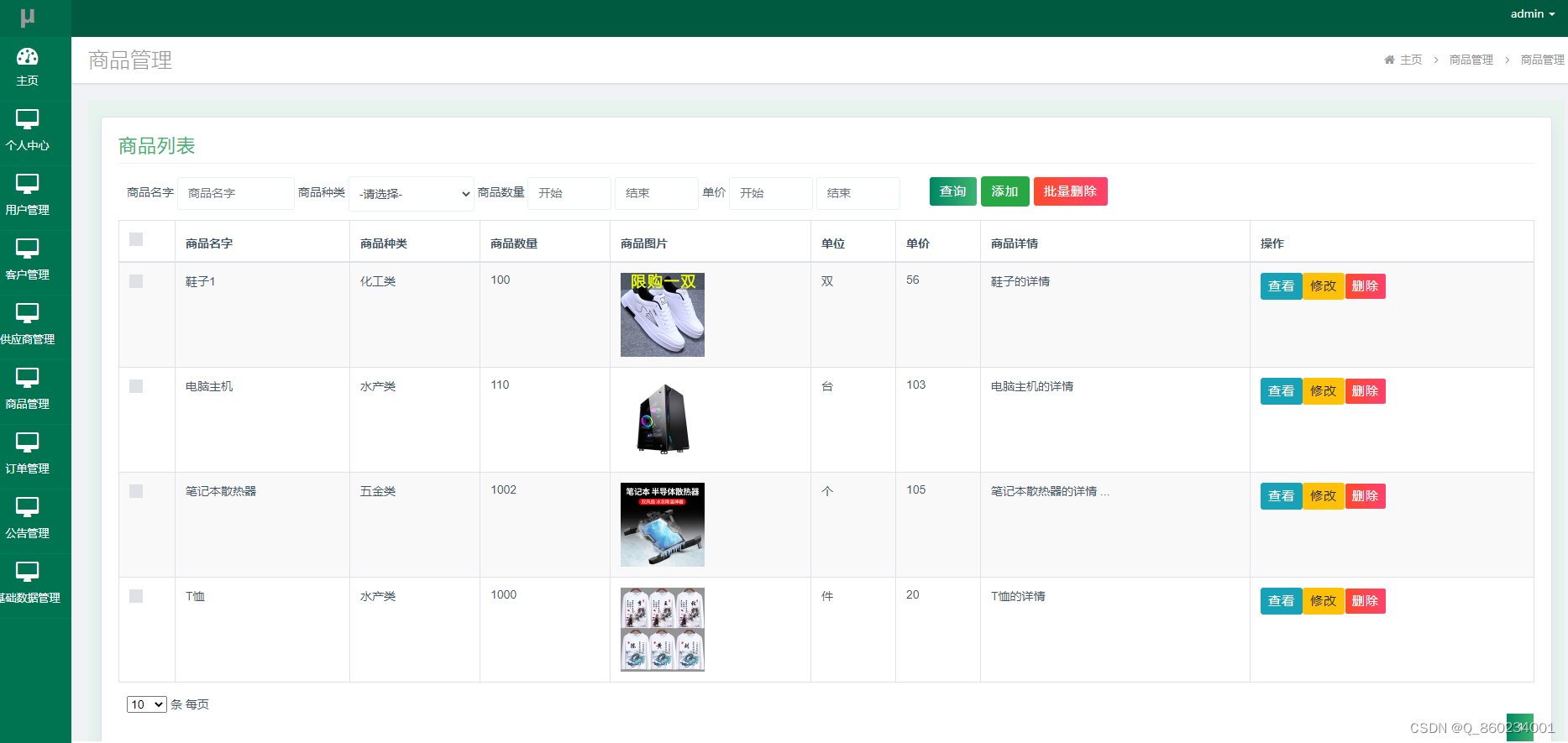Click the 商品数量 结束 input field
The height and width of the screenshot is (743, 1568).
[657, 193]
